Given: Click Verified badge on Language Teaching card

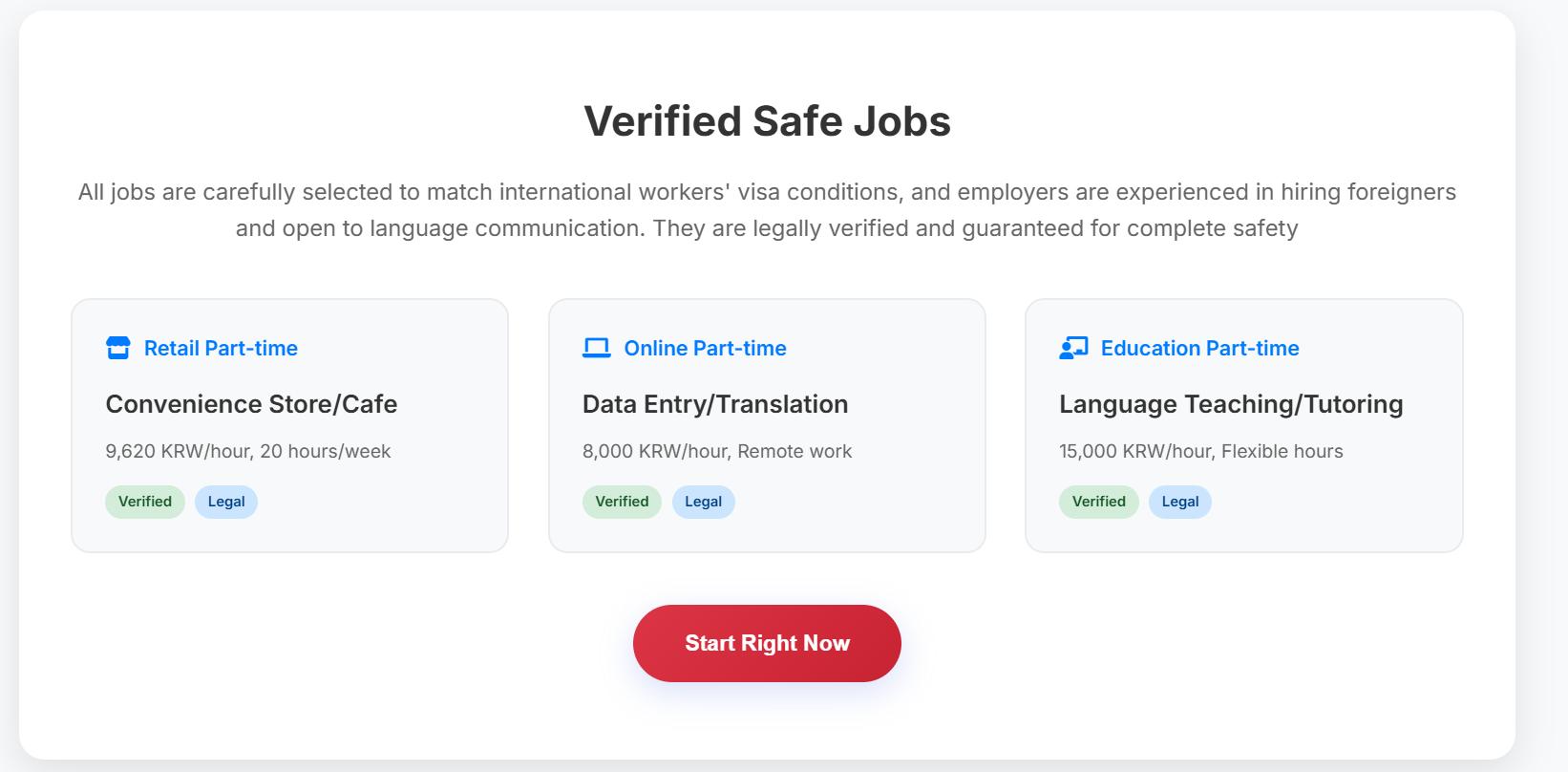Looking at the screenshot, I should tap(1098, 502).
